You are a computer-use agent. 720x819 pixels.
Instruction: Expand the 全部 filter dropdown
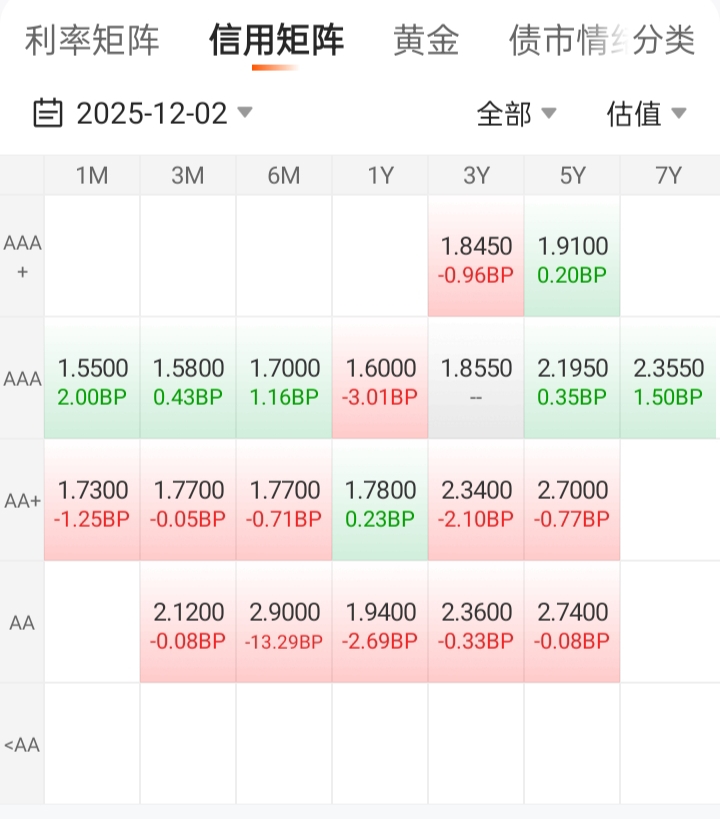point(516,114)
